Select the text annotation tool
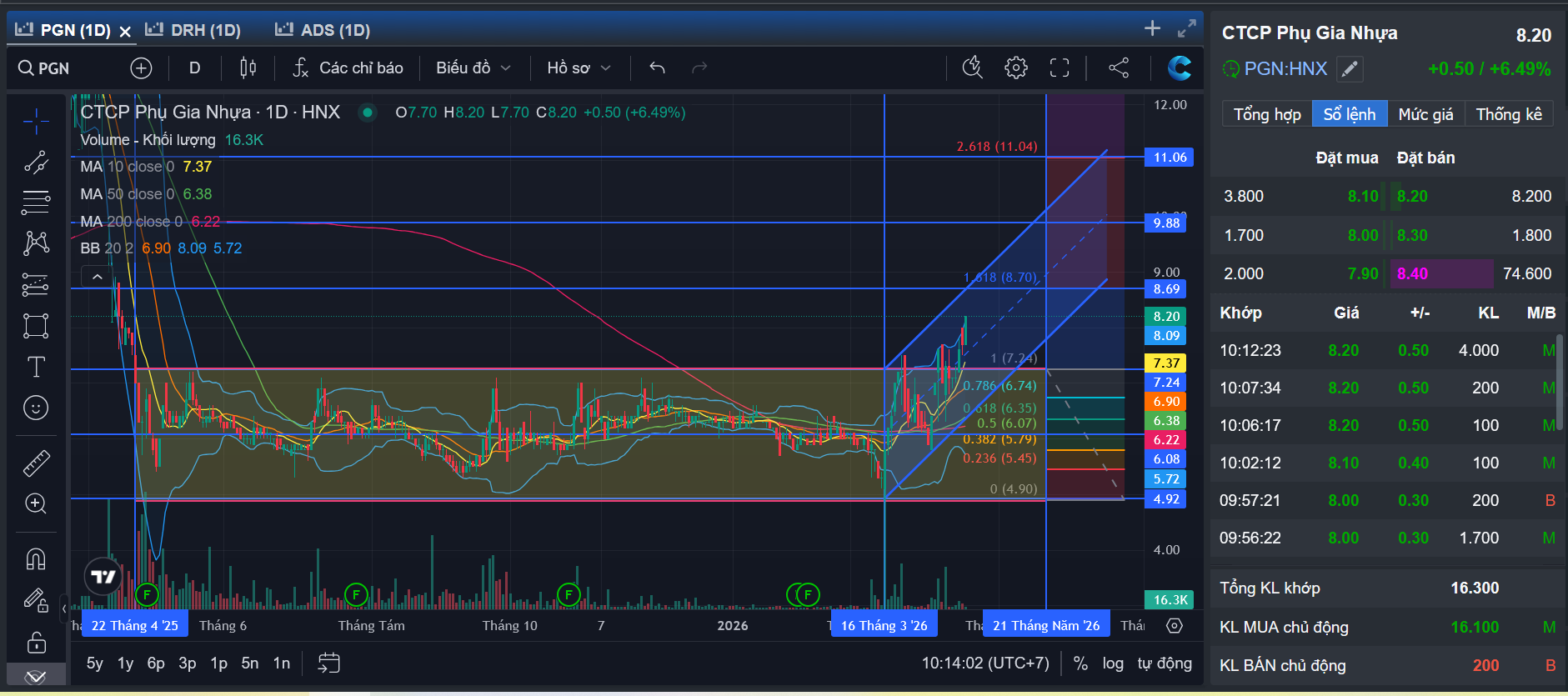This screenshot has height=696, width=1568. [x=36, y=367]
